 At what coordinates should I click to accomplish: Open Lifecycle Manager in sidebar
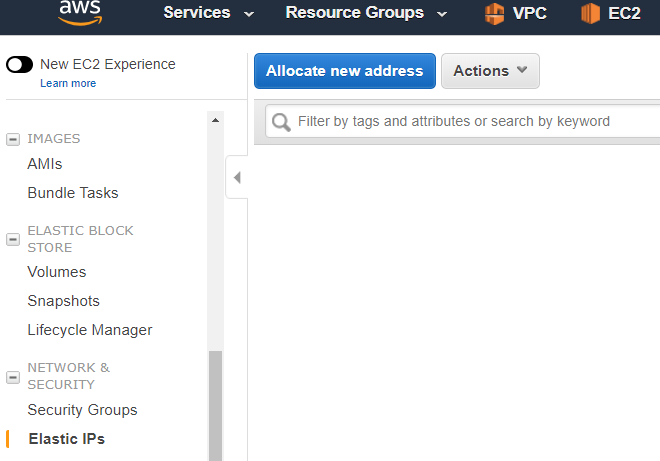[x=90, y=330]
